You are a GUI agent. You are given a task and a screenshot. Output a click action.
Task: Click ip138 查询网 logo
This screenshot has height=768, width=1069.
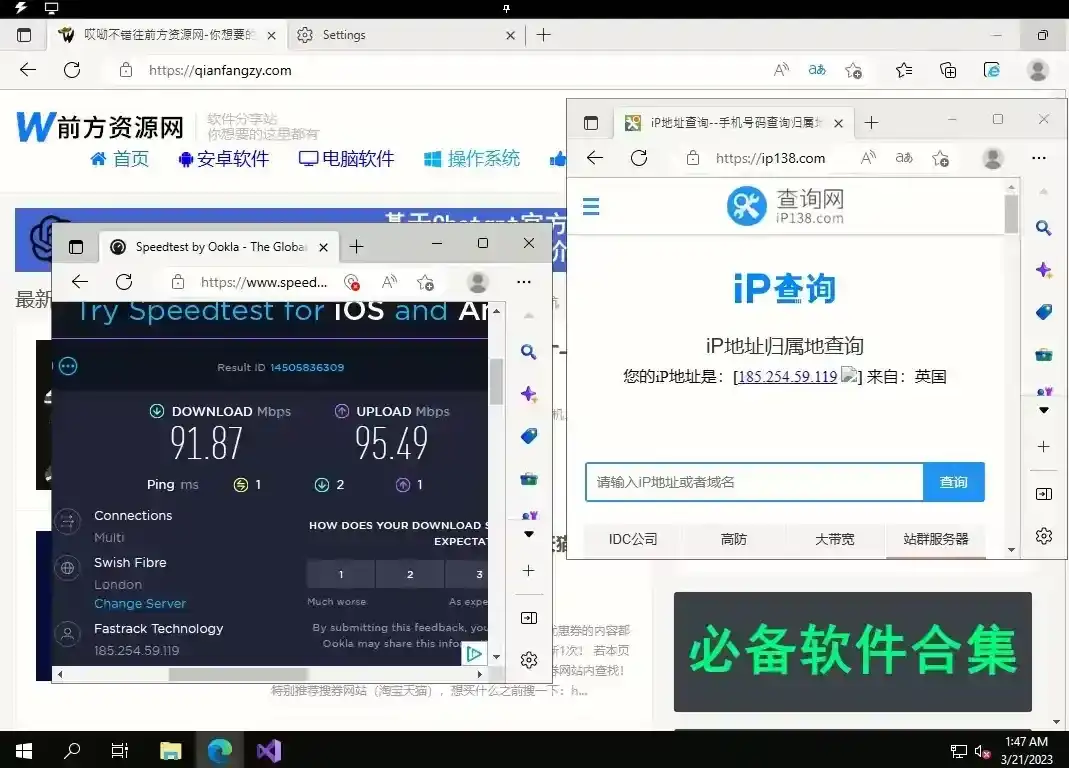(x=785, y=205)
